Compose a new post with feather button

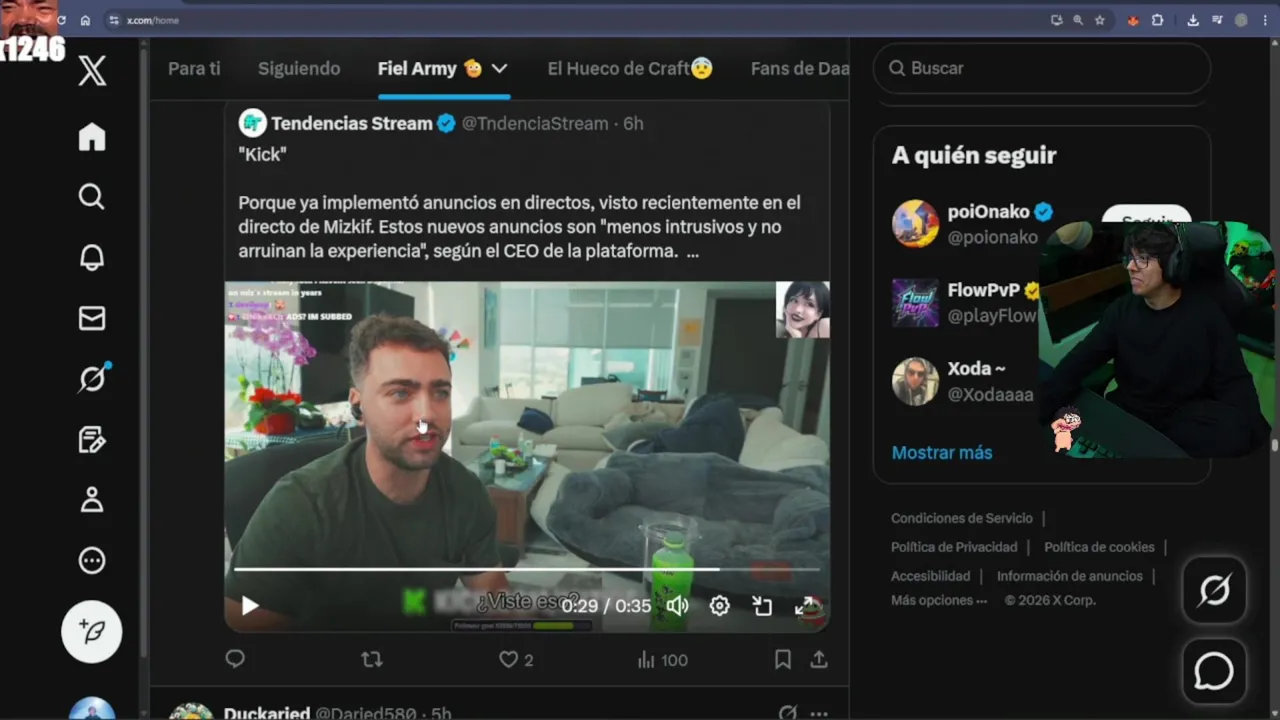tap(92, 632)
